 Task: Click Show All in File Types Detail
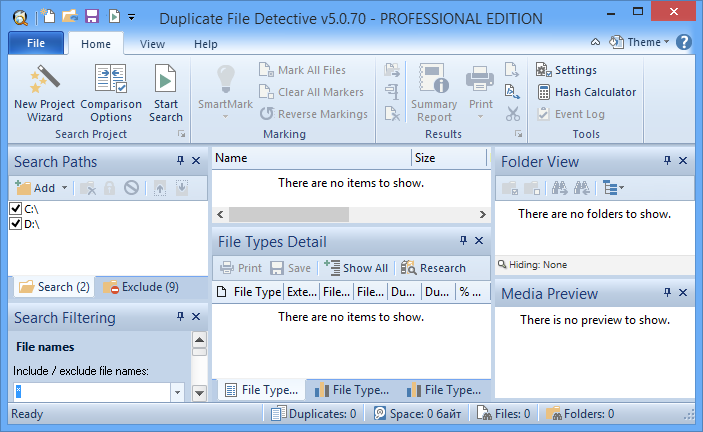[356, 268]
